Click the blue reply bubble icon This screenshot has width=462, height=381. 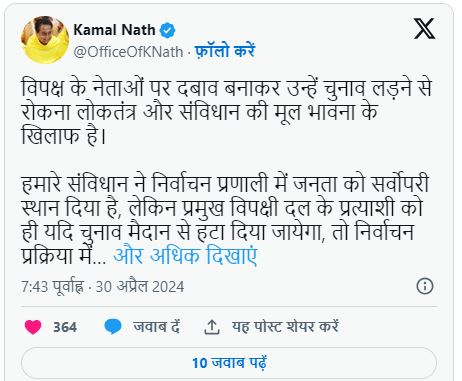(113, 327)
